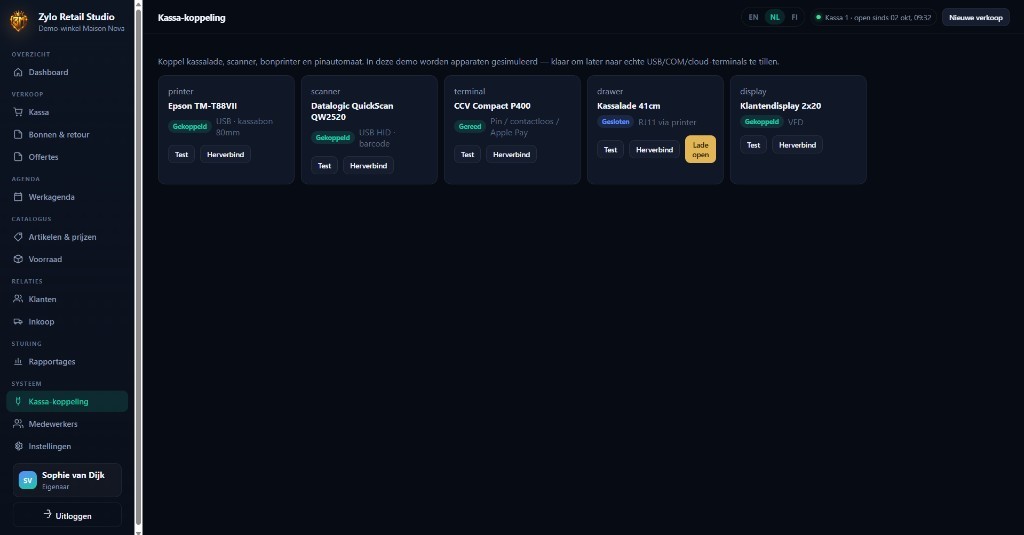Image resolution: width=1024 pixels, height=535 pixels.
Task: Test the Klantendisplay 2x20
Action: (x=754, y=145)
